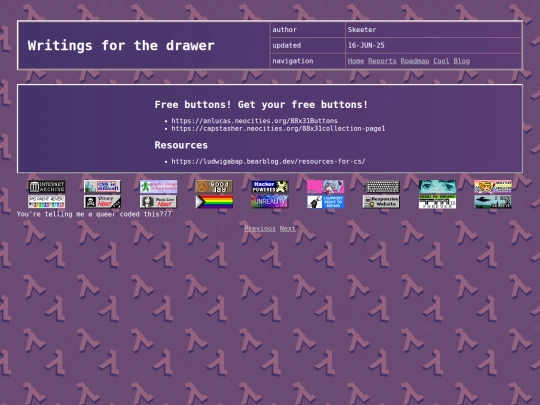Image resolution: width=540 pixels, height=405 pixels.
Task: Click the keyboard badge
Action: (x=381, y=187)
